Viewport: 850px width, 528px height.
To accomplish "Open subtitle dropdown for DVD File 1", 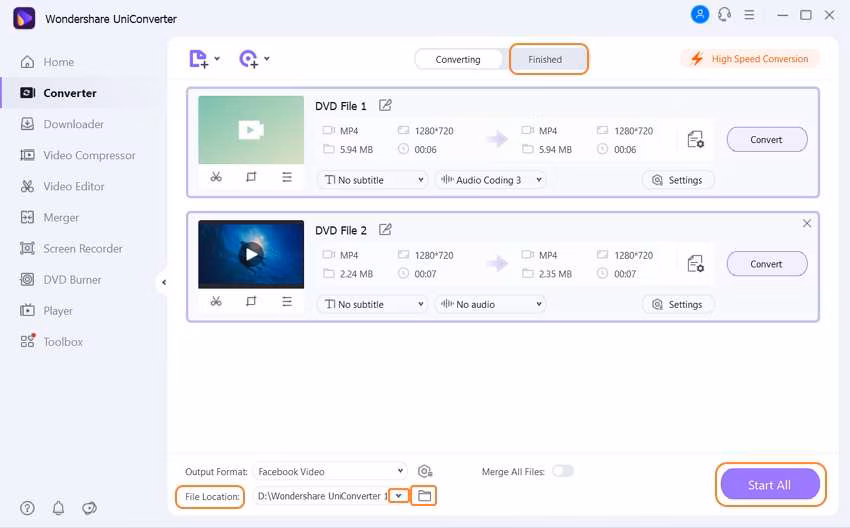I will (x=372, y=180).
